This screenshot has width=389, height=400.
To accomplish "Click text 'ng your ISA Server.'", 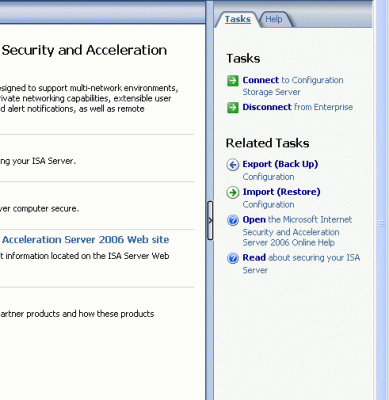I will pos(38,161).
